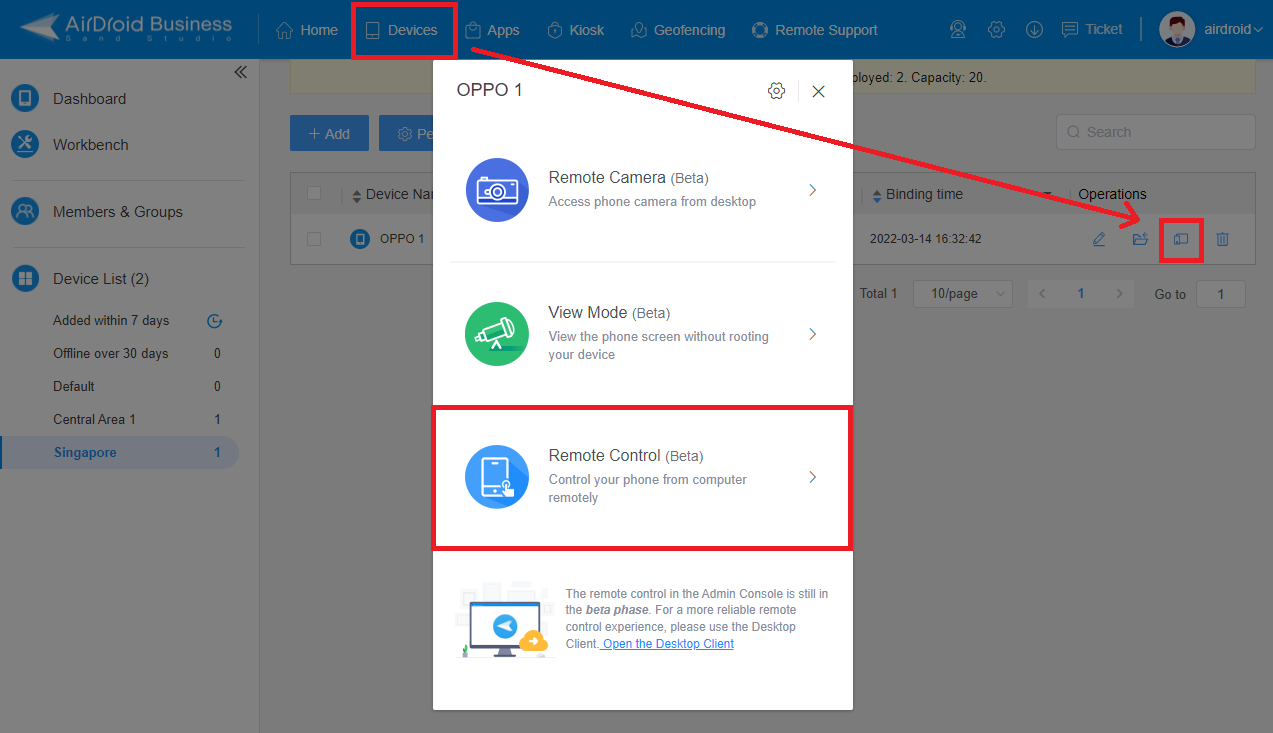Focus the device Search field

pos(1155,132)
